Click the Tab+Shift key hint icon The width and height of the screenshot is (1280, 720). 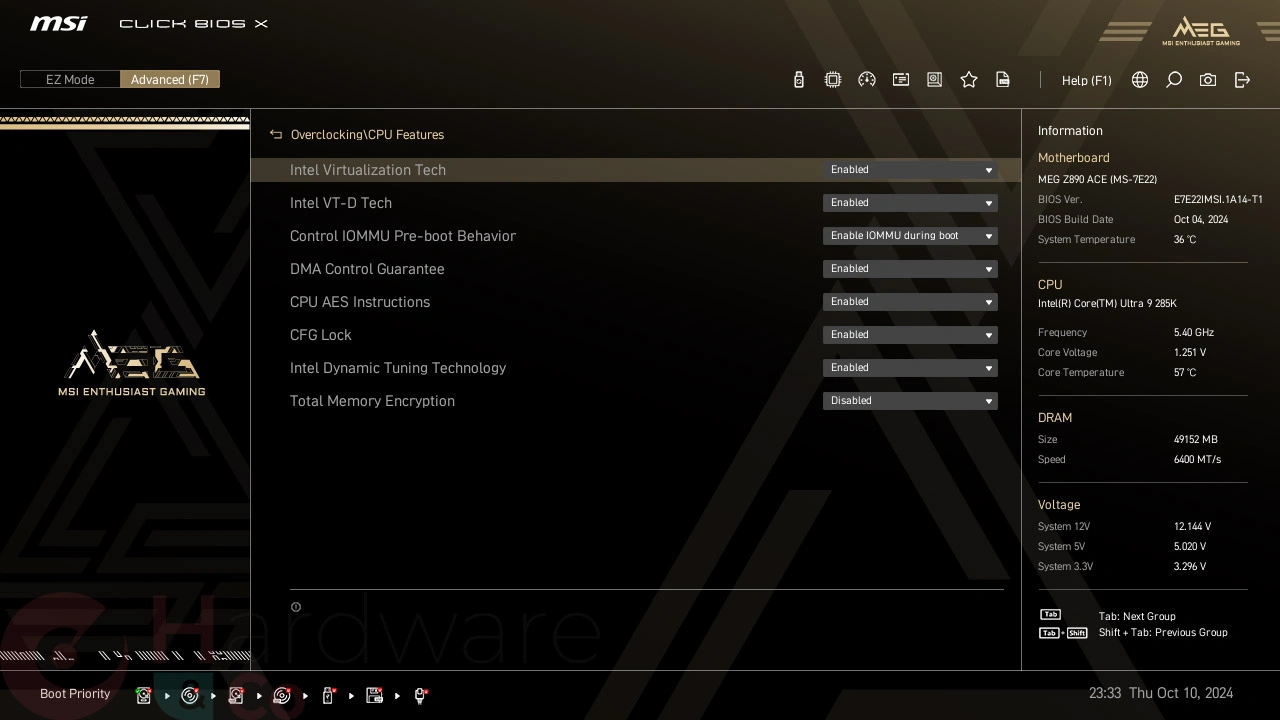1063,633
